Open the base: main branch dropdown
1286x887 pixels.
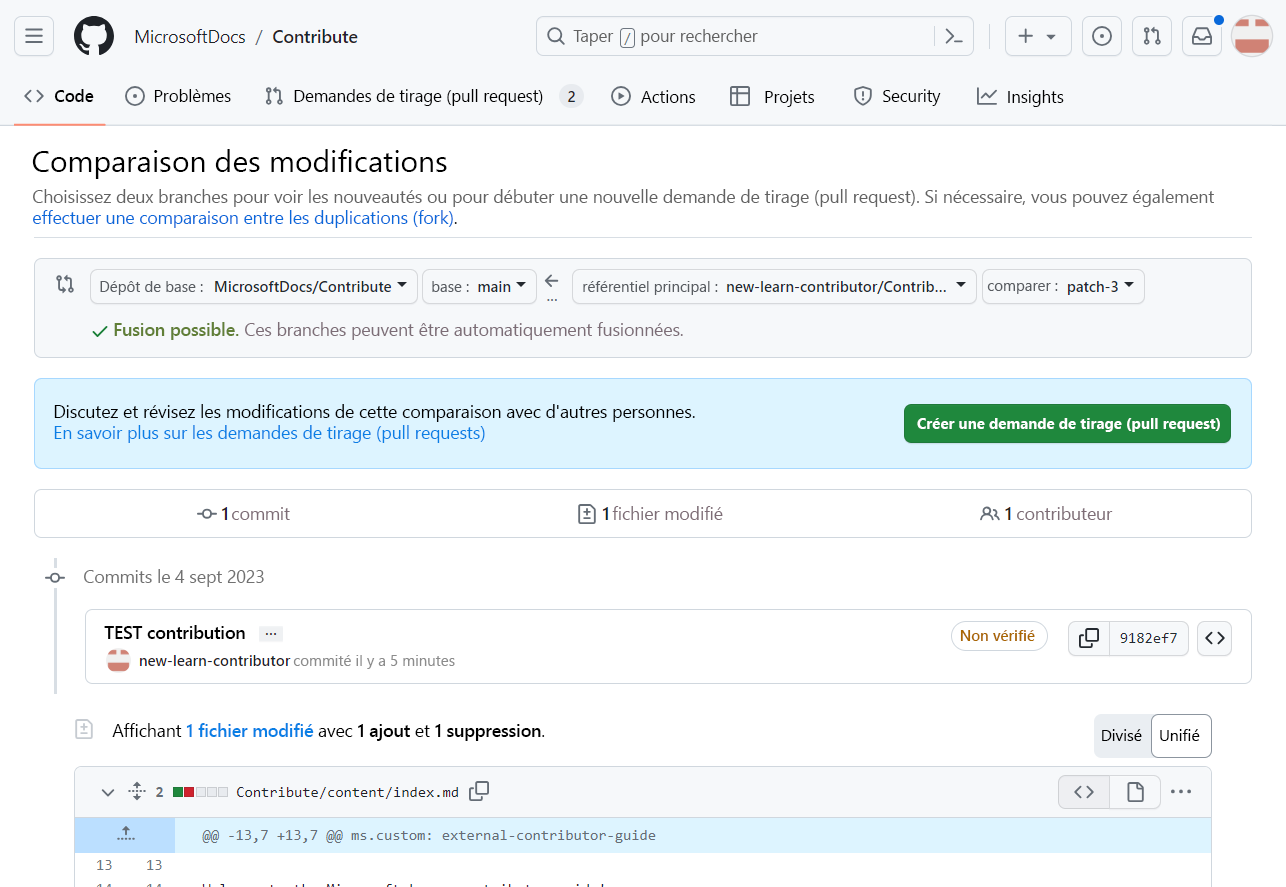(x=479, y=286)
